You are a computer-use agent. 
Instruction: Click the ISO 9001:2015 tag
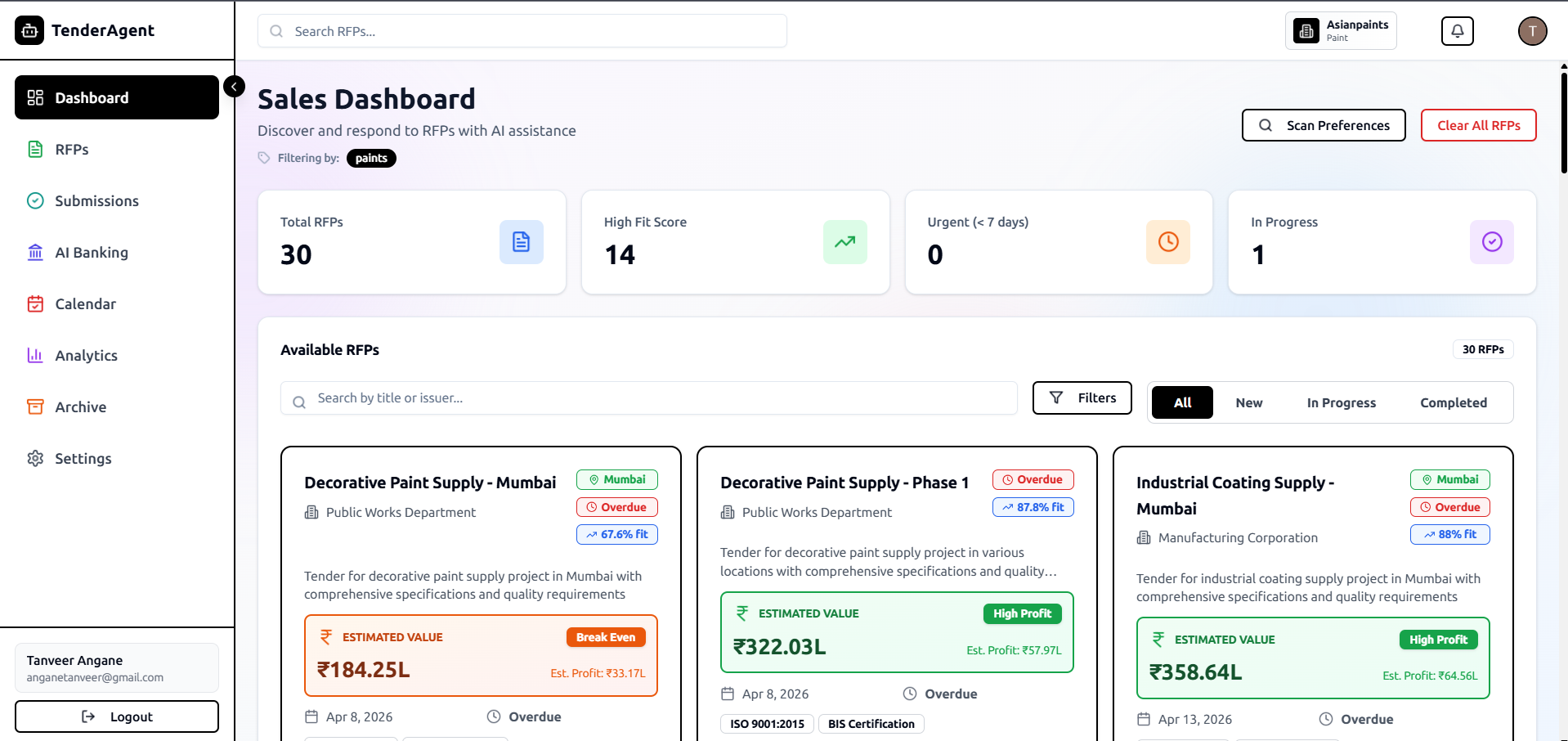click(767, 724)
